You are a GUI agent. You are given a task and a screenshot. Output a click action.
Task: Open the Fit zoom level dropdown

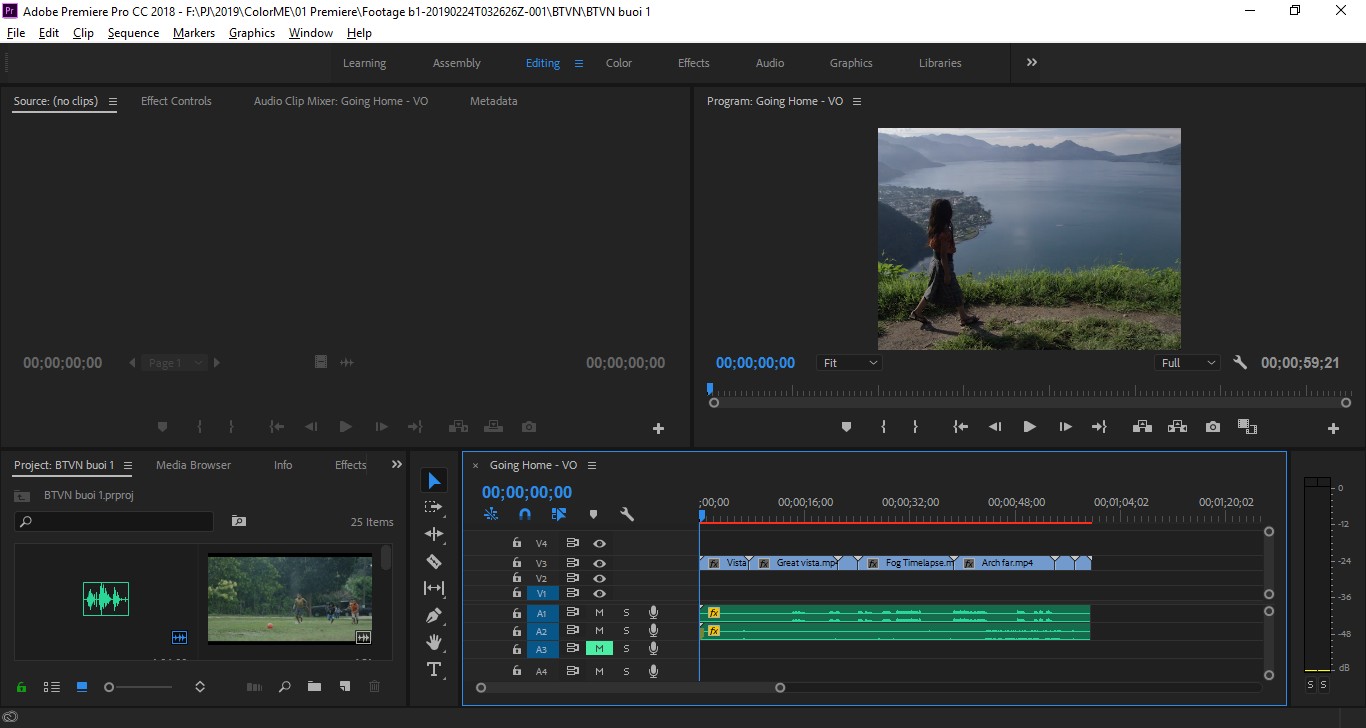click(x=850, y=363)
